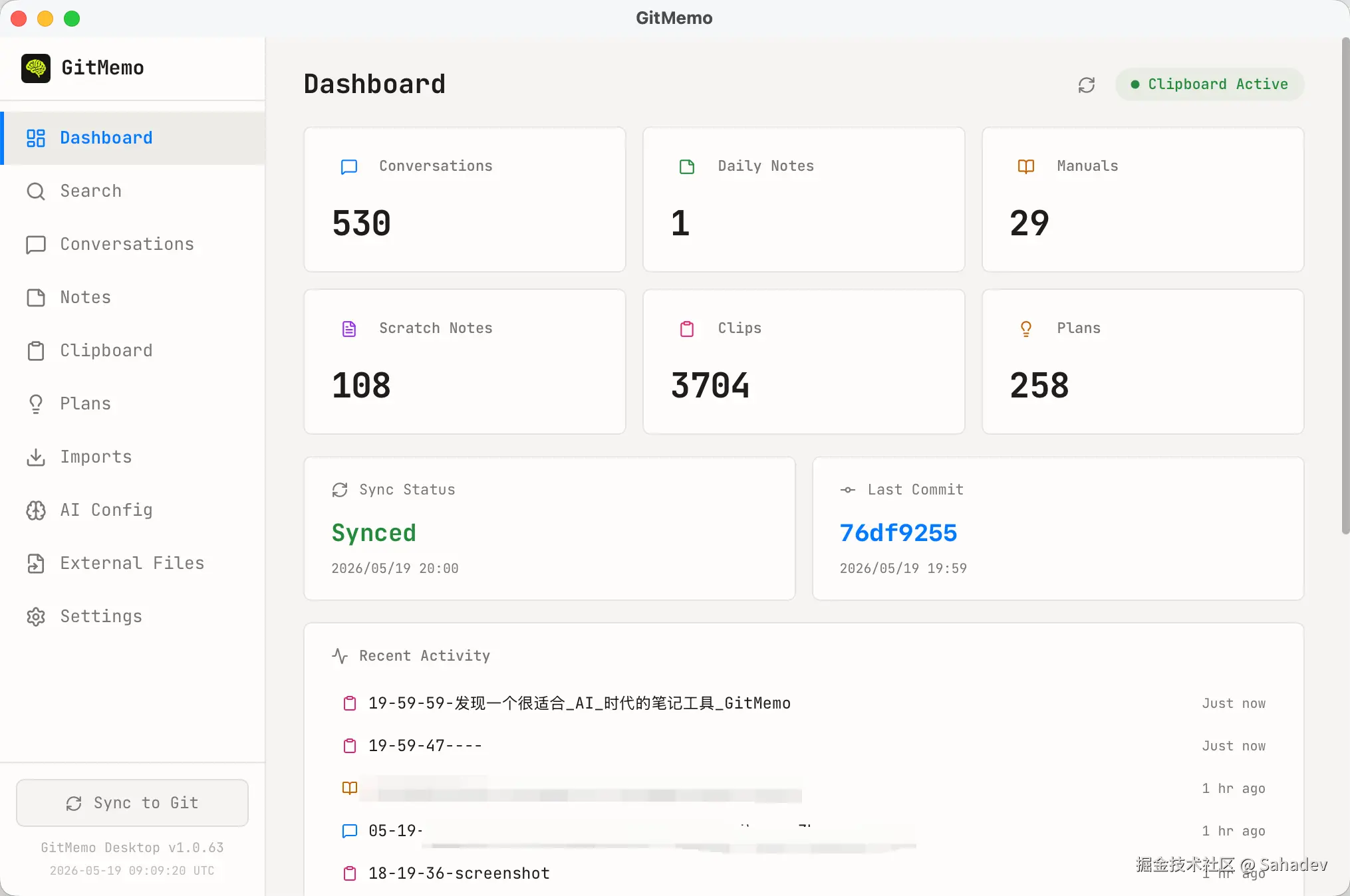Click the AI Config brain icon

pyautogui.click(x=36, y=510)
